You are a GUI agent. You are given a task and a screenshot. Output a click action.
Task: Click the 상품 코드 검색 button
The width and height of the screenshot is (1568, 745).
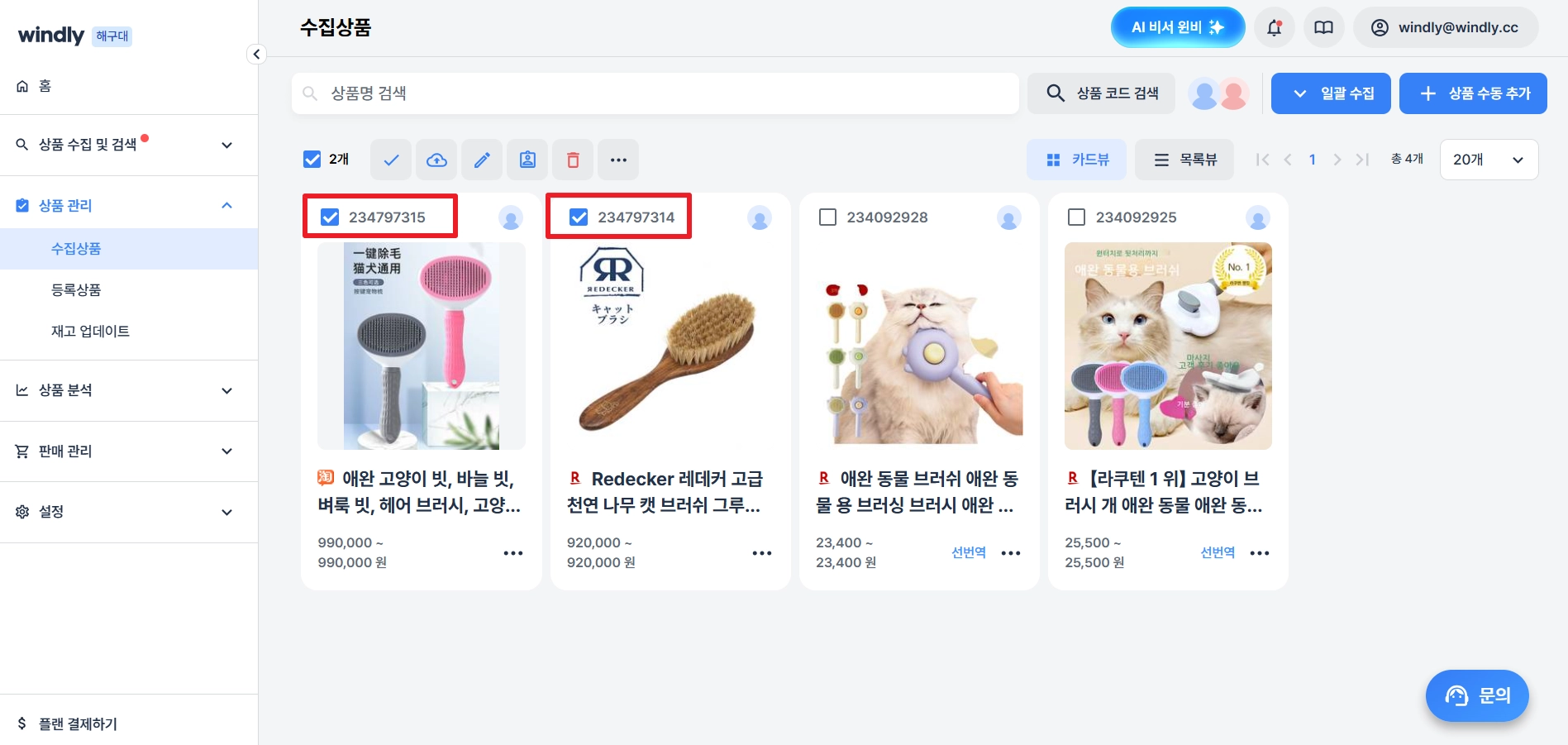pyautogui.click(x=1101, y=93)
